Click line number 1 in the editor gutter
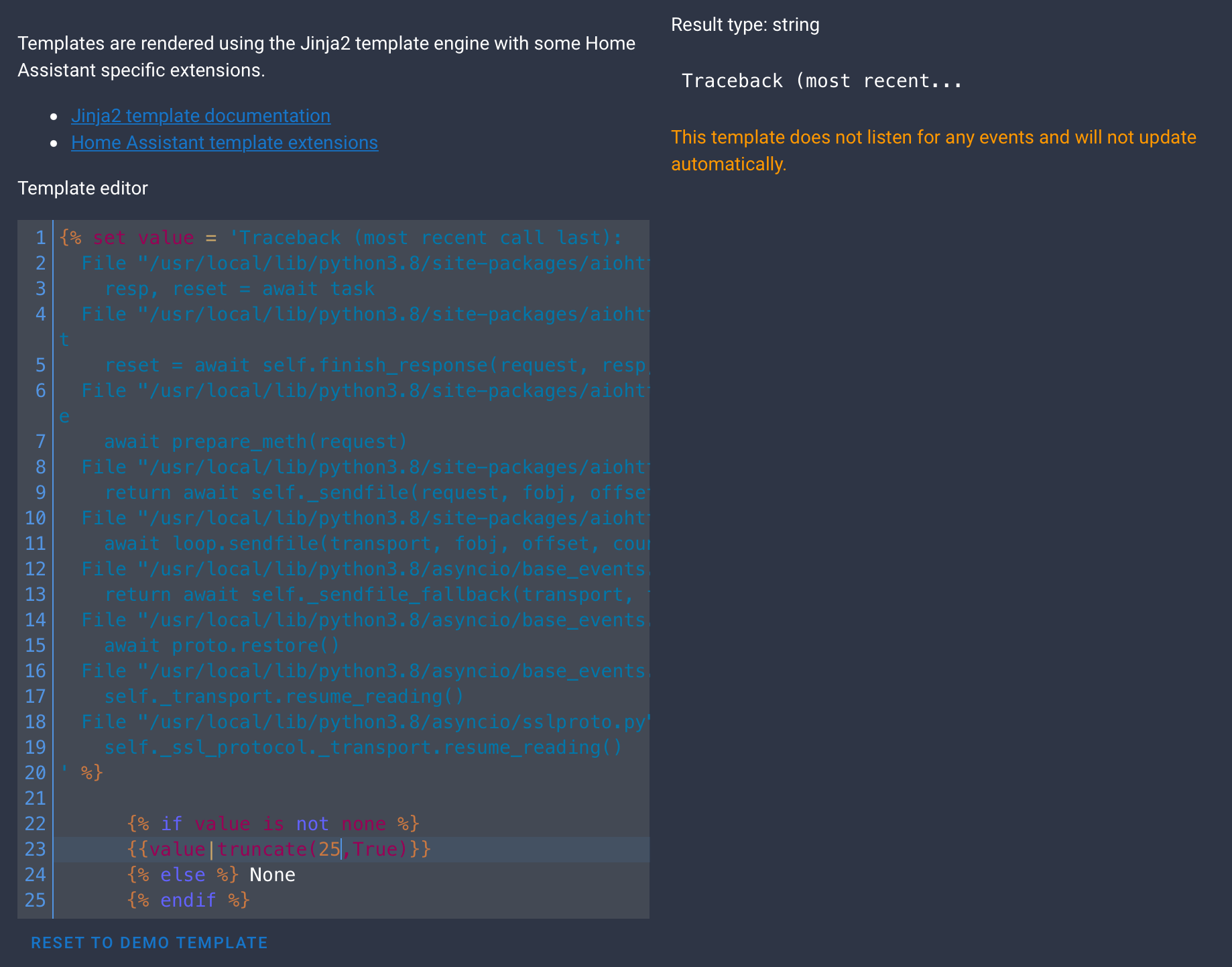This screenshot has width=1232, height=967. [x=40, y=237]
